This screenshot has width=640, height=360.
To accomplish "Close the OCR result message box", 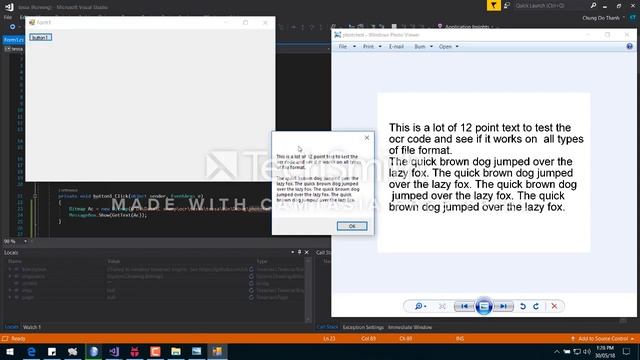I will coord(367,138).
